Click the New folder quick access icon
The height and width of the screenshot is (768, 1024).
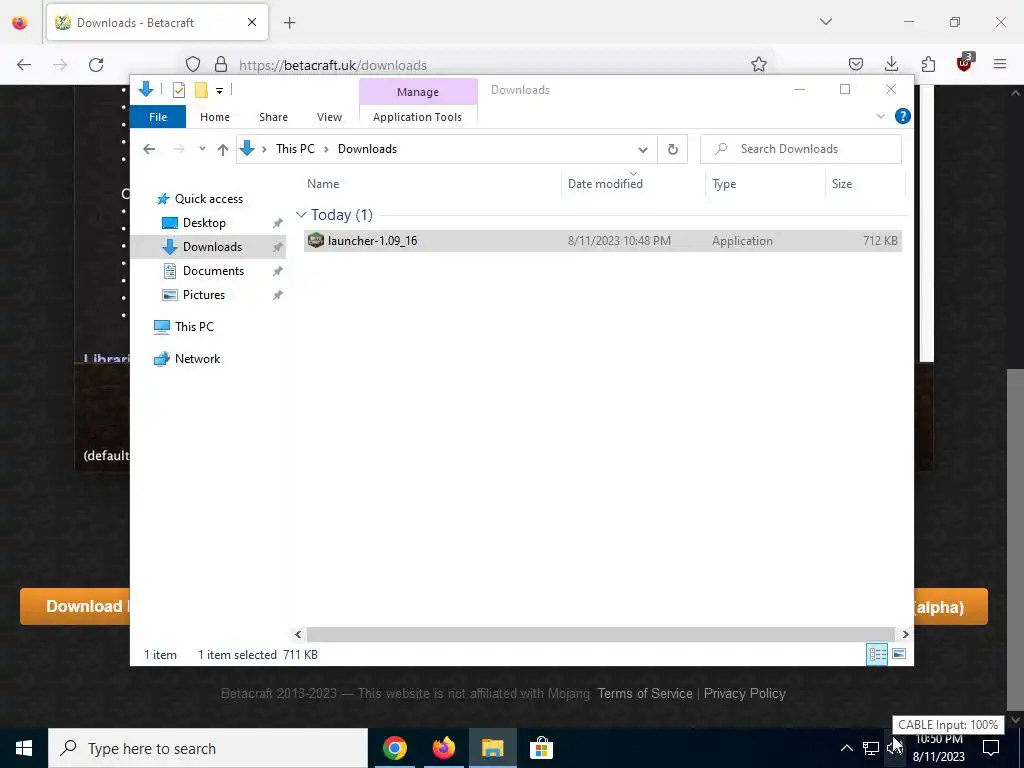pos(201,90)
